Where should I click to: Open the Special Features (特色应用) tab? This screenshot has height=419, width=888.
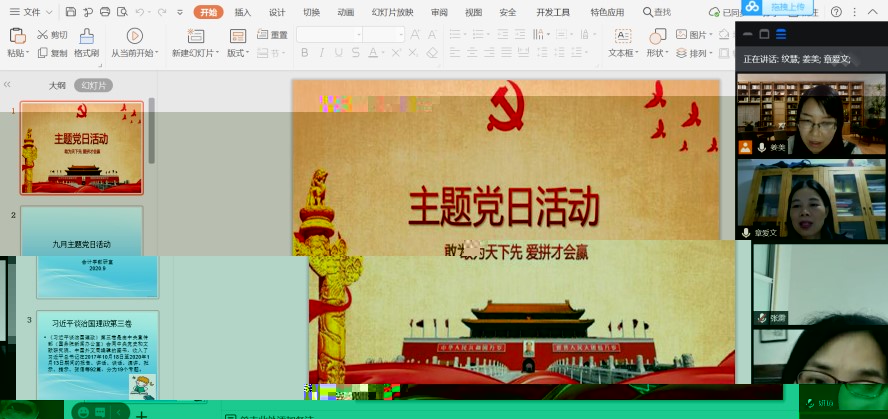pos(607,12)
